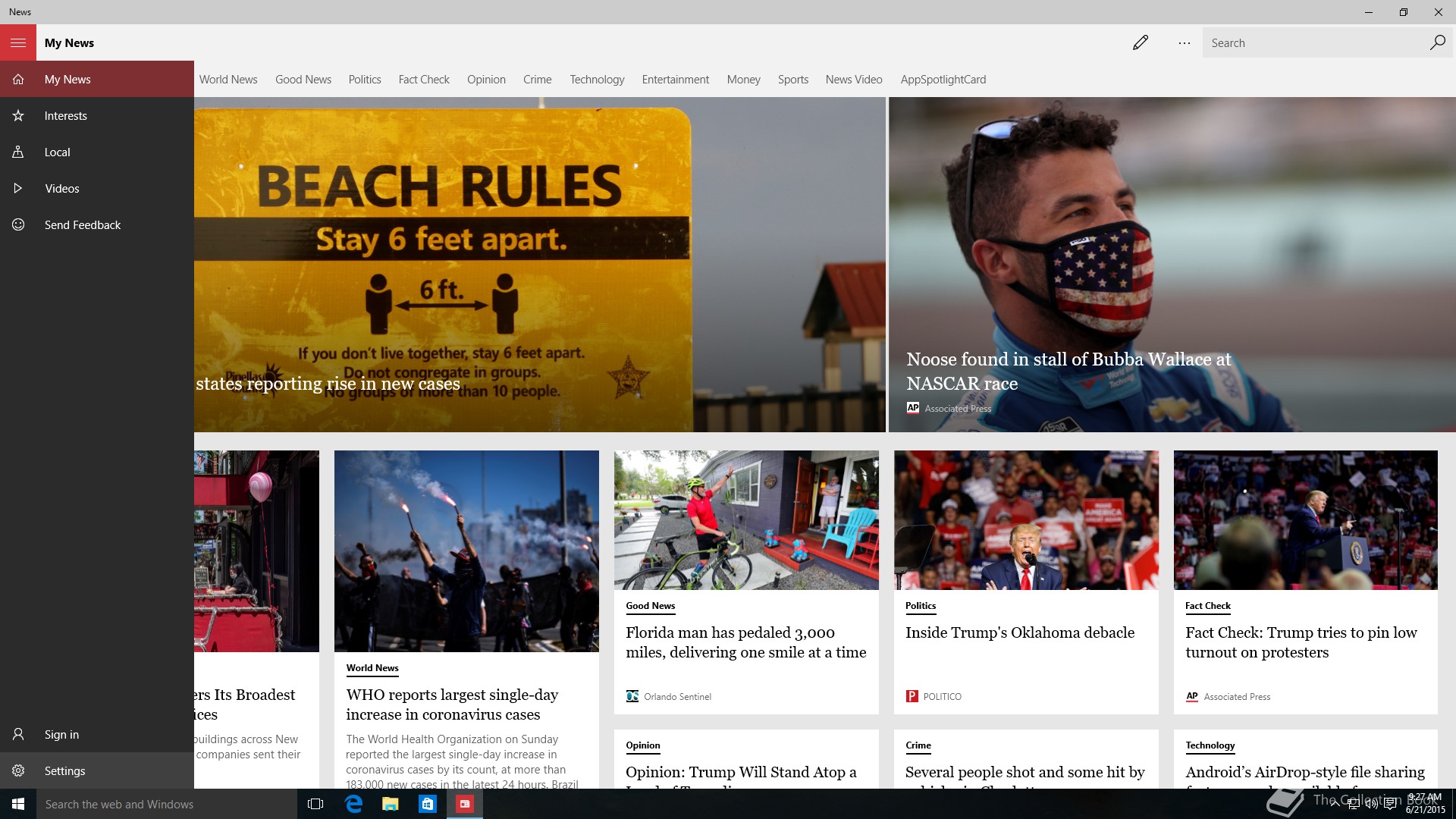Screen dimensions: 1456x819
Task: Click the News app taskbar icon
Action: 465,804
